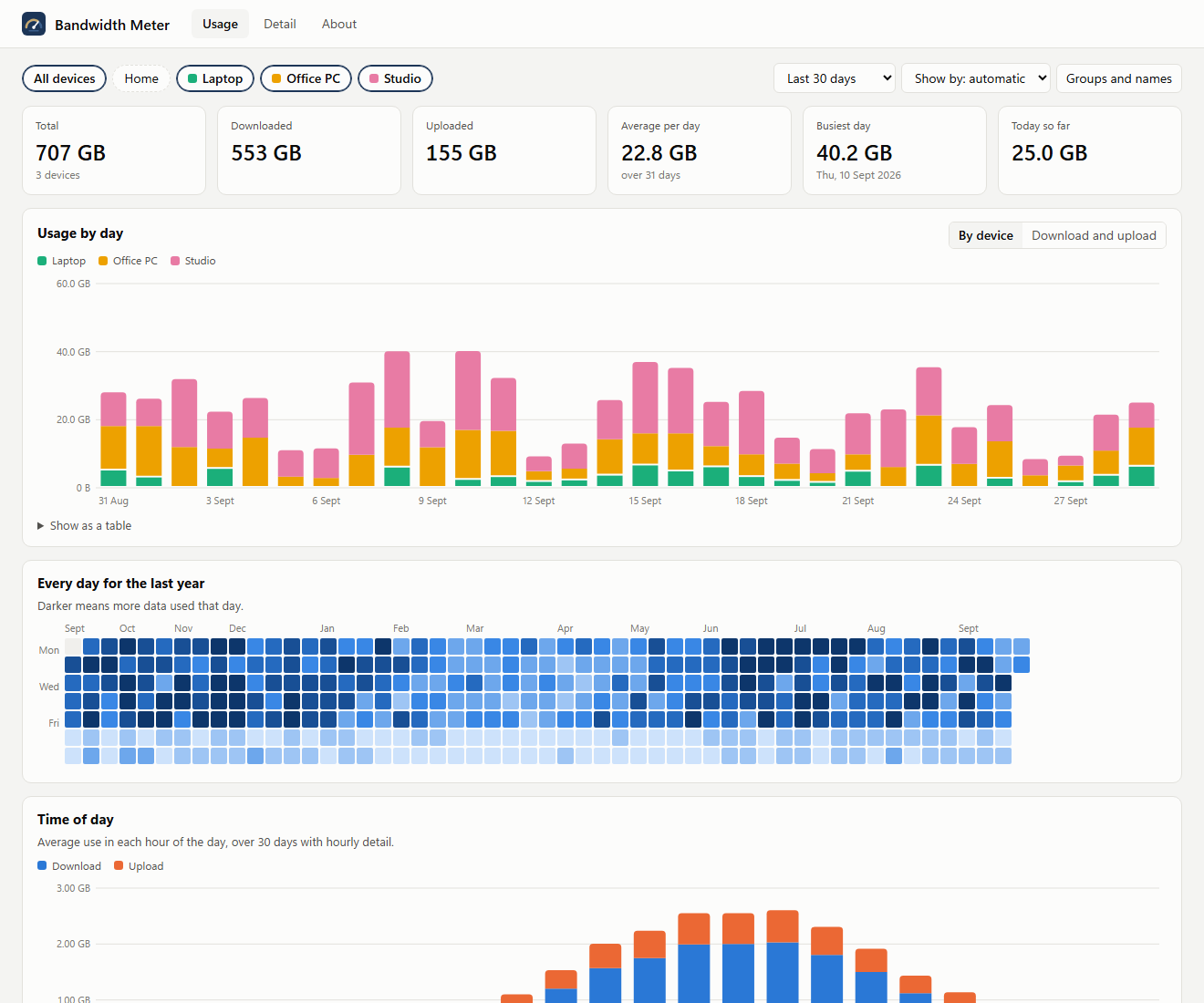Click the Download blue legend swatch

(x=42, y=865)
